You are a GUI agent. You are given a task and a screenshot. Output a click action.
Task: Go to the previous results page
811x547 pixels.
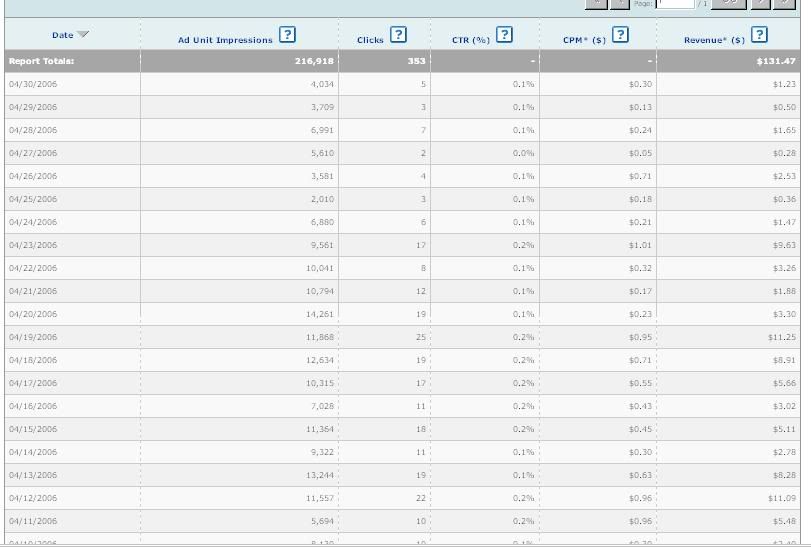coord(621,4)
